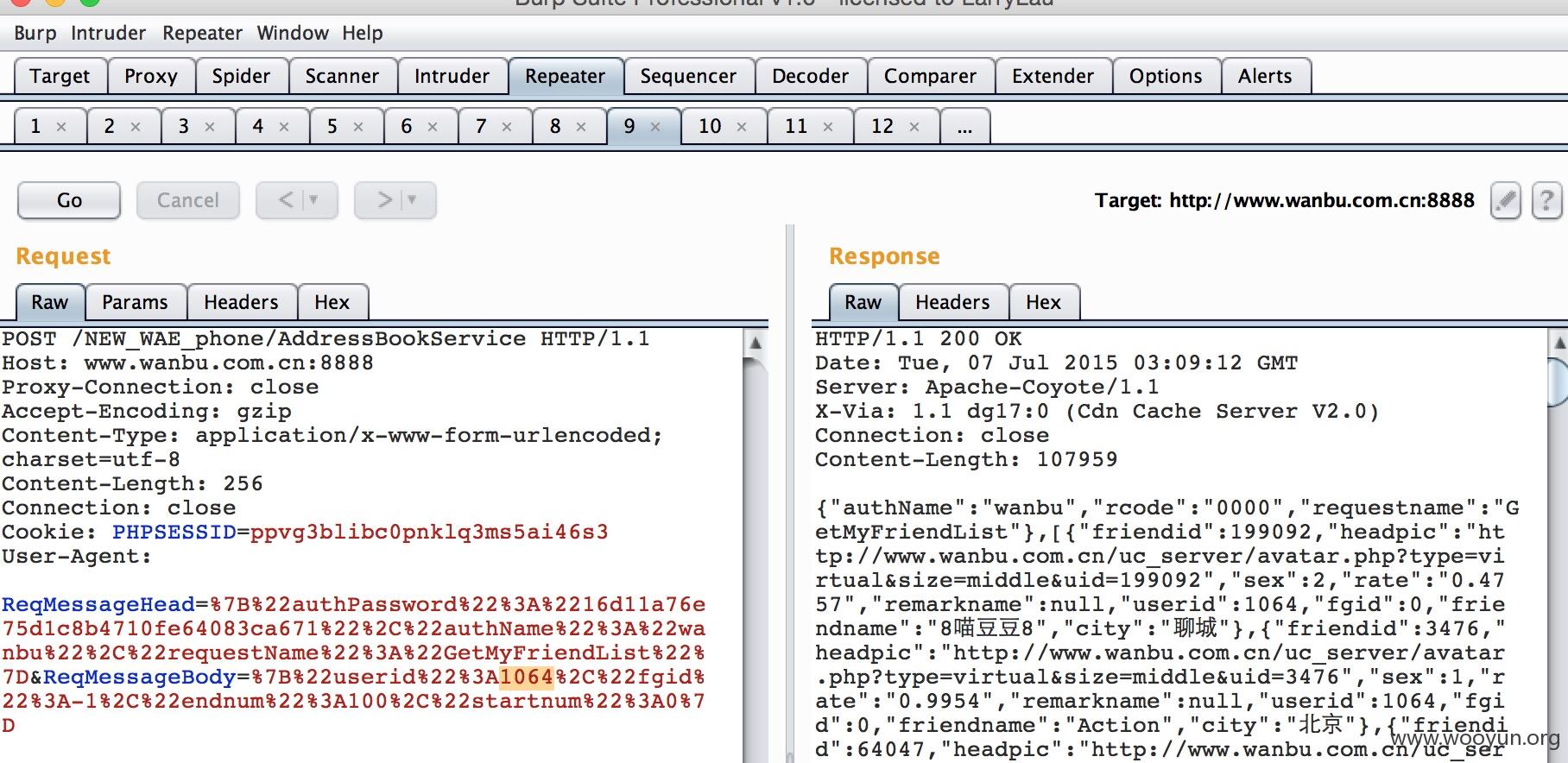The height and width of the screenshot is (763, 1568).
Task: Switch to the Scanner tab
Action: (342, 76)
